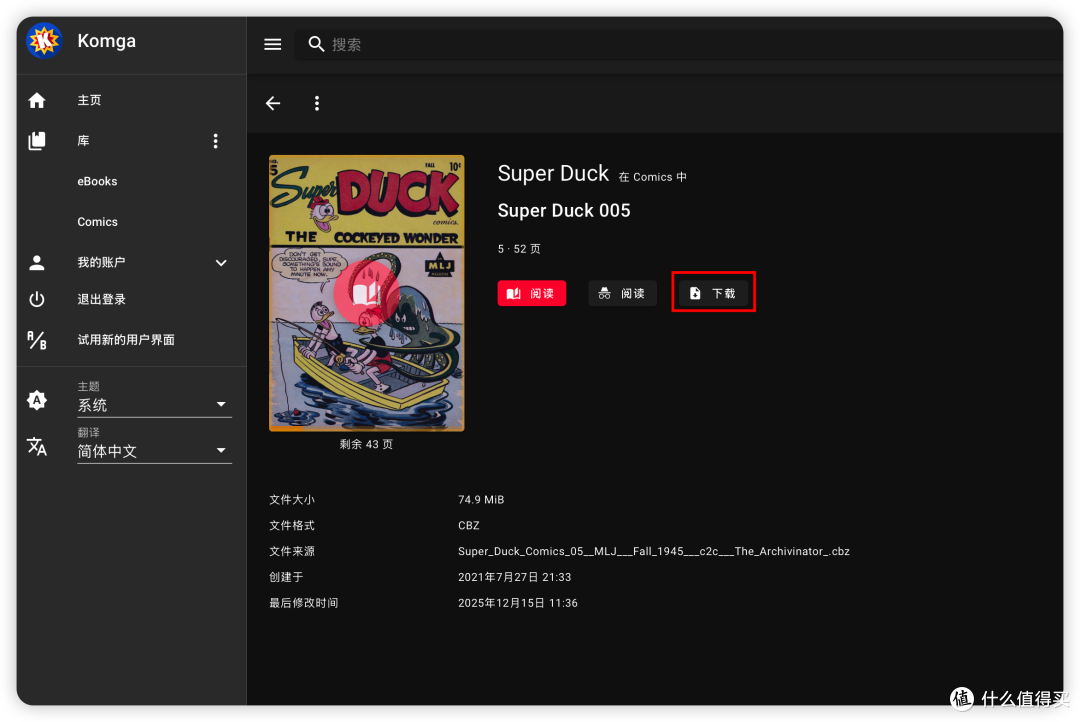Click the CBZ file format value
The height and width of the screenshot is (722, 1080).
click(468, 526)
